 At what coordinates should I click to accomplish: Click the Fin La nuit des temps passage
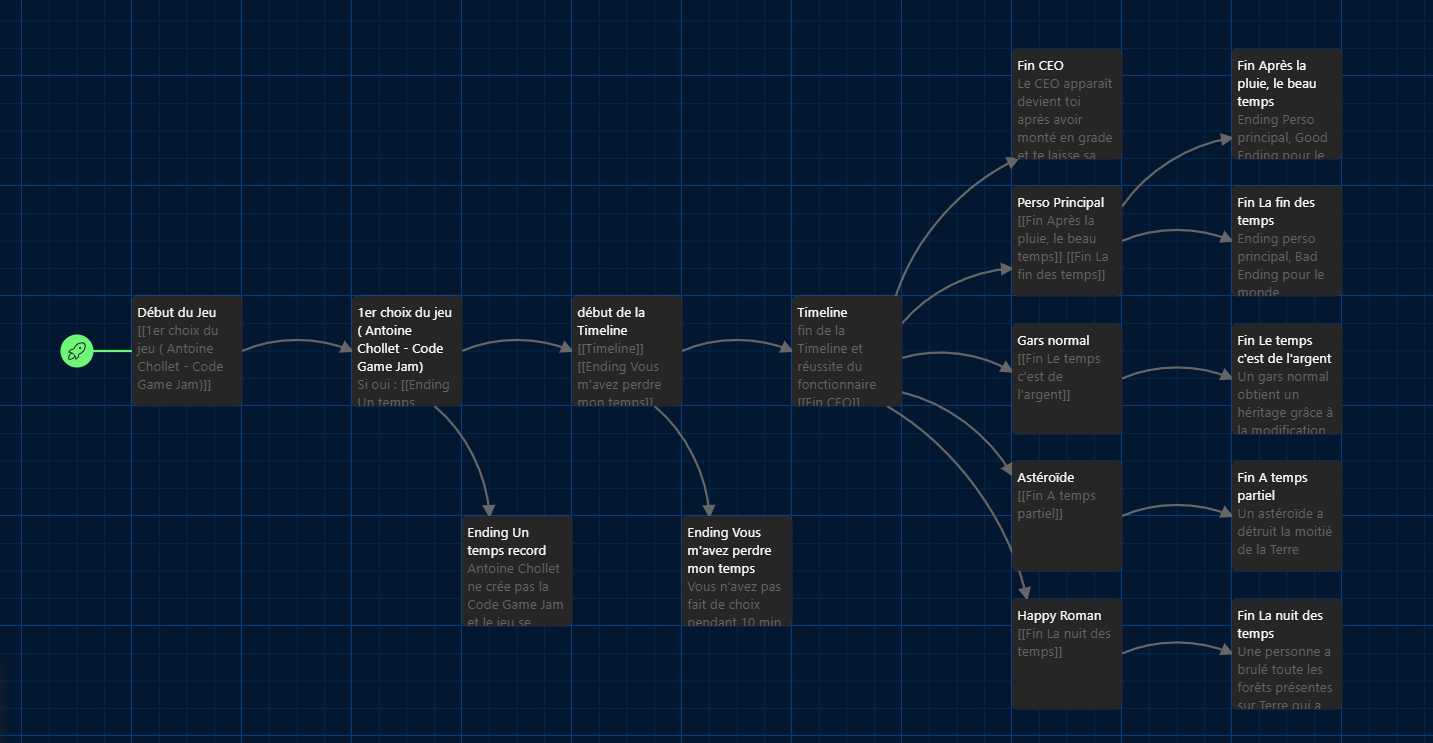1286,653
